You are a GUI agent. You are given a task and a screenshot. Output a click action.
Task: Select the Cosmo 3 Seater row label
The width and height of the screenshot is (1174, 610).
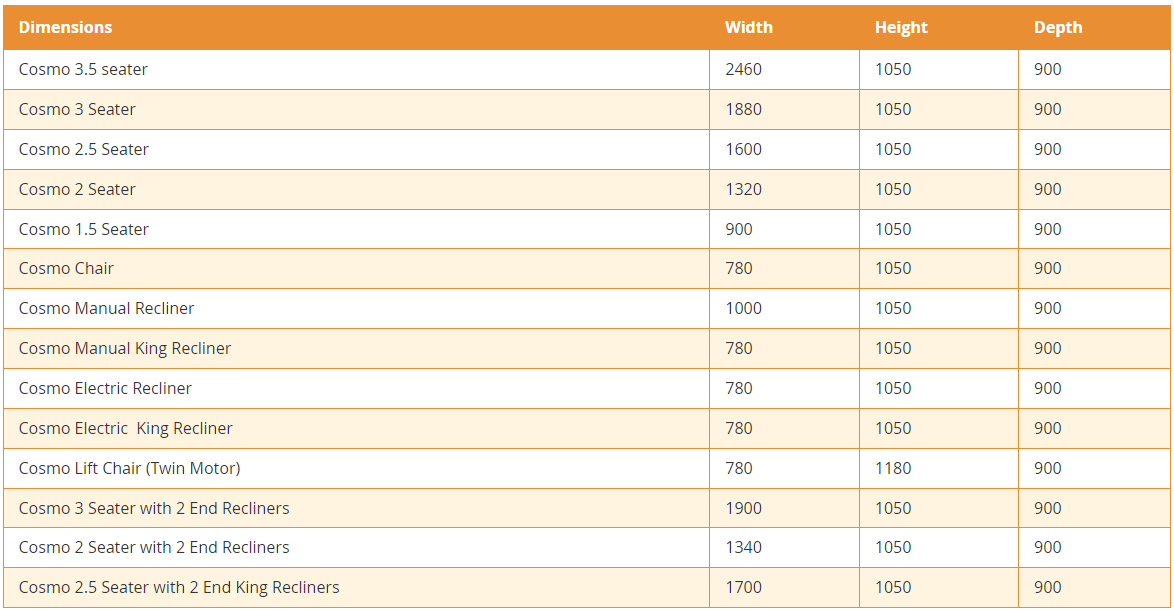(x=77, y=109)
